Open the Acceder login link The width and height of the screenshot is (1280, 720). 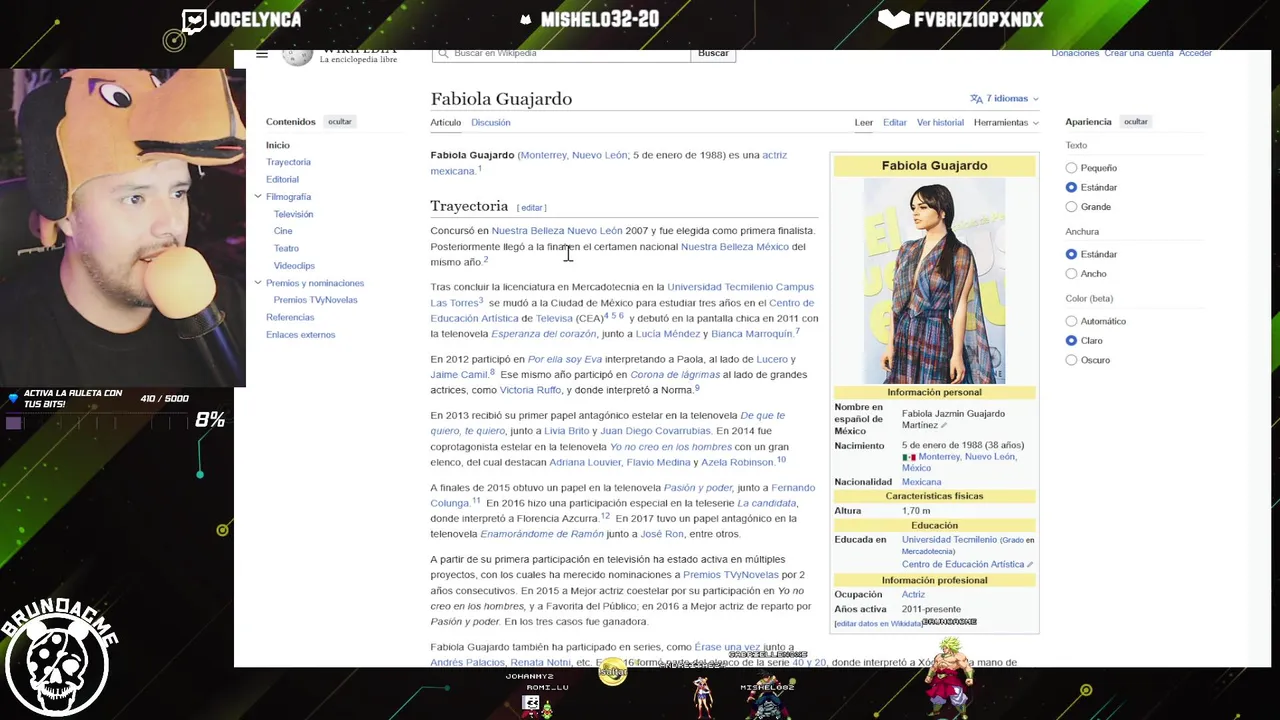[1195, 54]
